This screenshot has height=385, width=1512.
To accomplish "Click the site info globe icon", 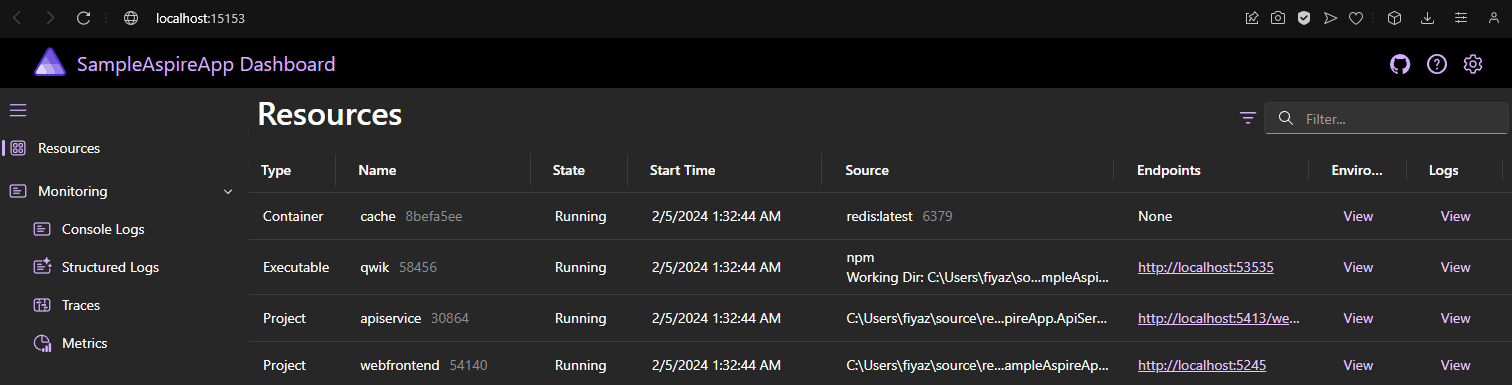I will [130, 18].
